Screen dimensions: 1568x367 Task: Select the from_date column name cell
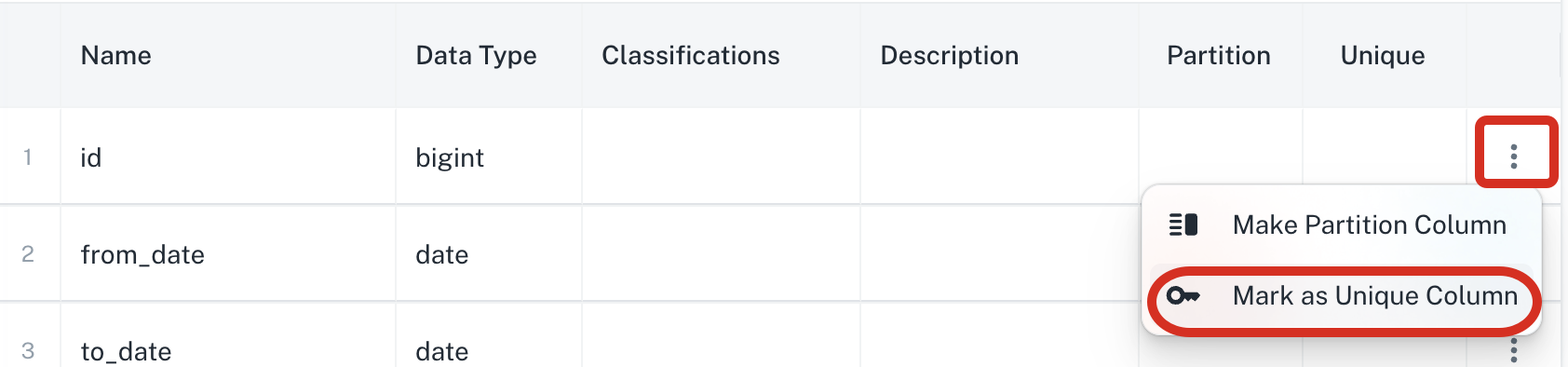tap(228, 253)
